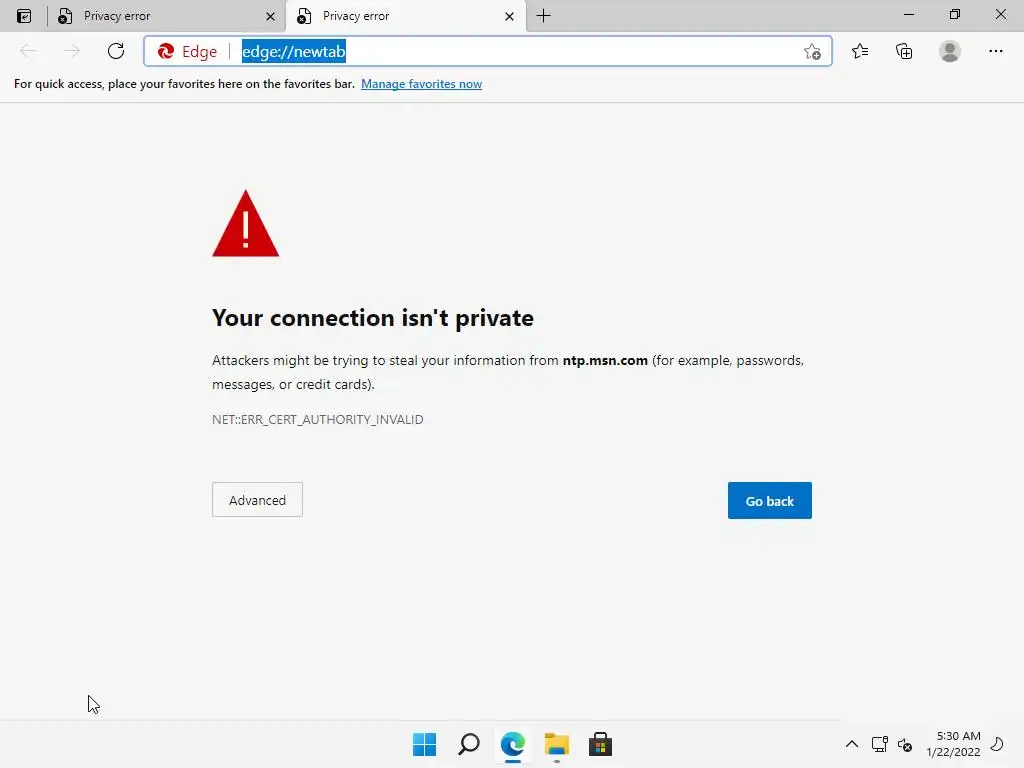Image resolution: width=1024 pixels, height=768 pixels.
Task: Click the 'Your connection isn't private' heading
Action: coord(373,318)
